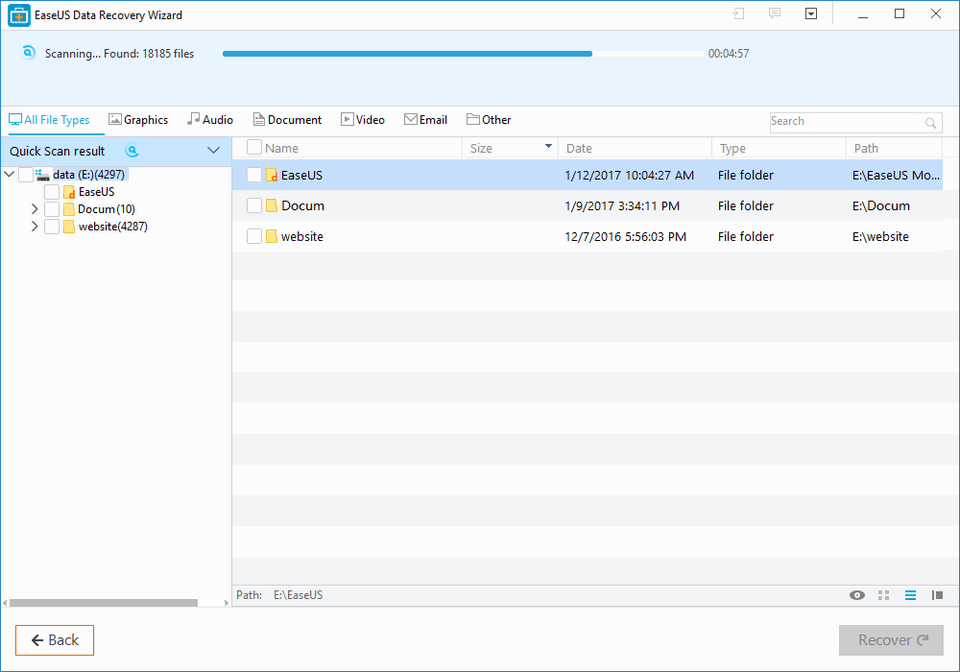Click the scanning progress bar
Screen dimensions: 960x672
pyautogui.click(x=460, y=54)
